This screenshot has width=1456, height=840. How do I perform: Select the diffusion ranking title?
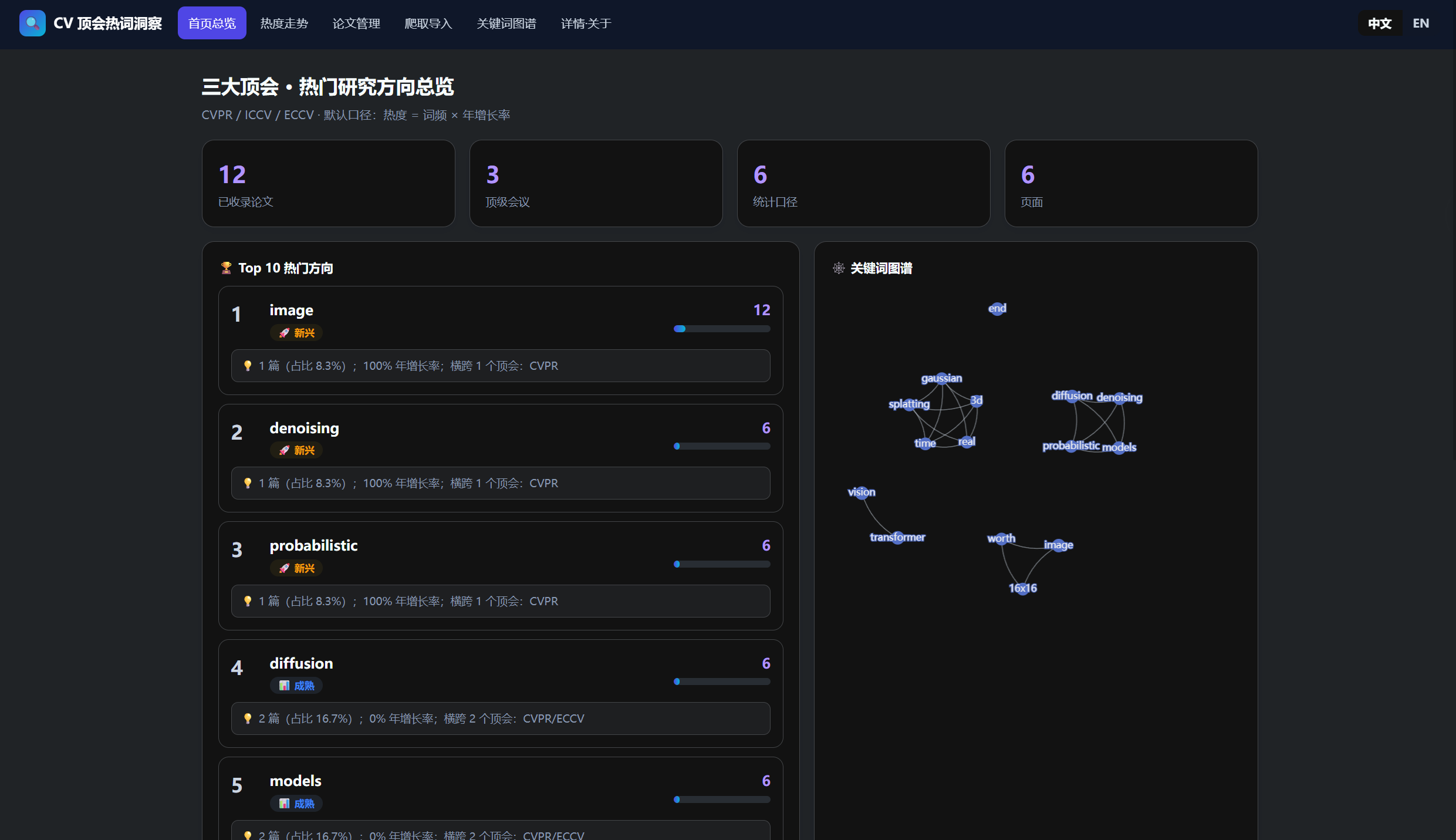301,663
